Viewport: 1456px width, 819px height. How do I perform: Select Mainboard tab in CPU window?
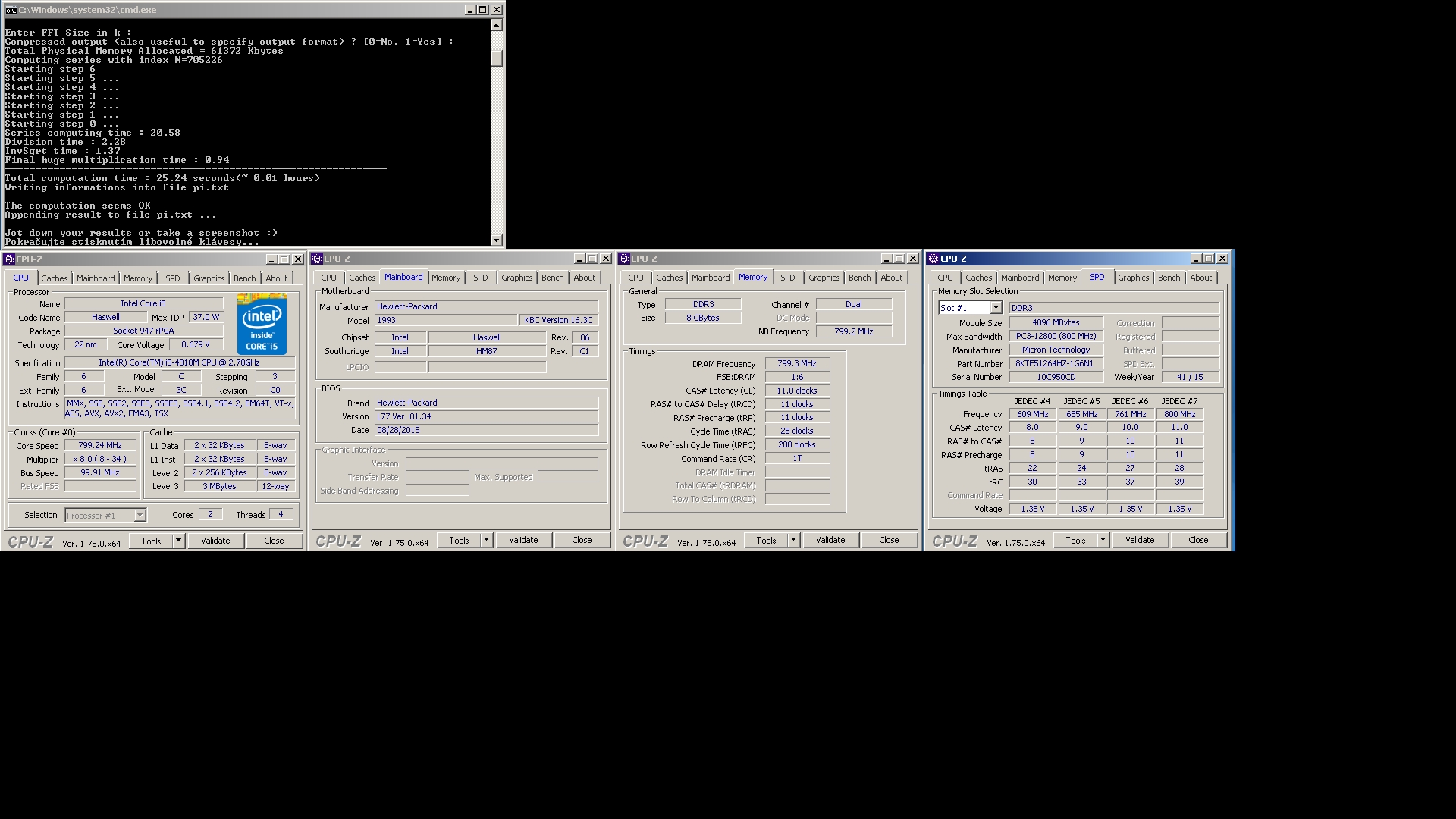96,278
